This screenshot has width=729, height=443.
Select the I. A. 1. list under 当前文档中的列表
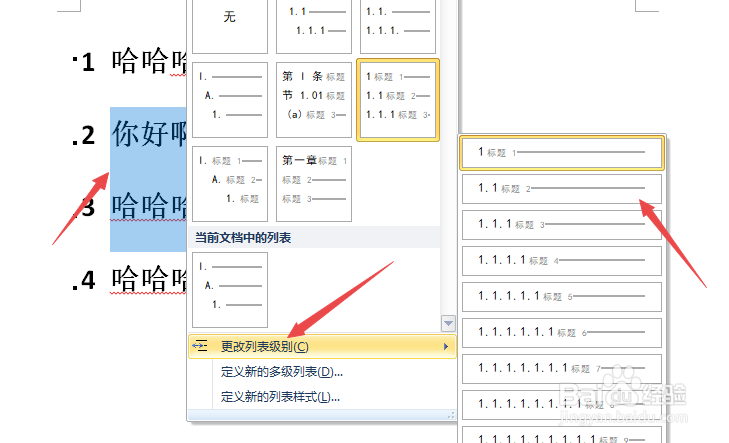(x=230, y=290)
